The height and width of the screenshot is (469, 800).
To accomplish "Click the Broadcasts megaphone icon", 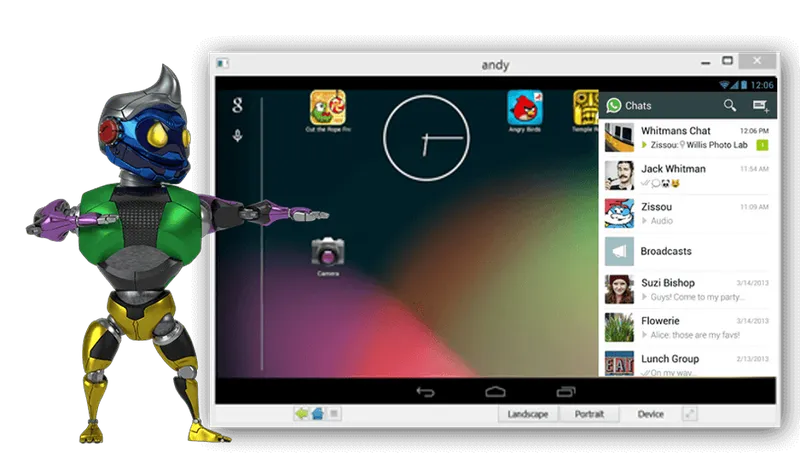I will pos(619,251).
